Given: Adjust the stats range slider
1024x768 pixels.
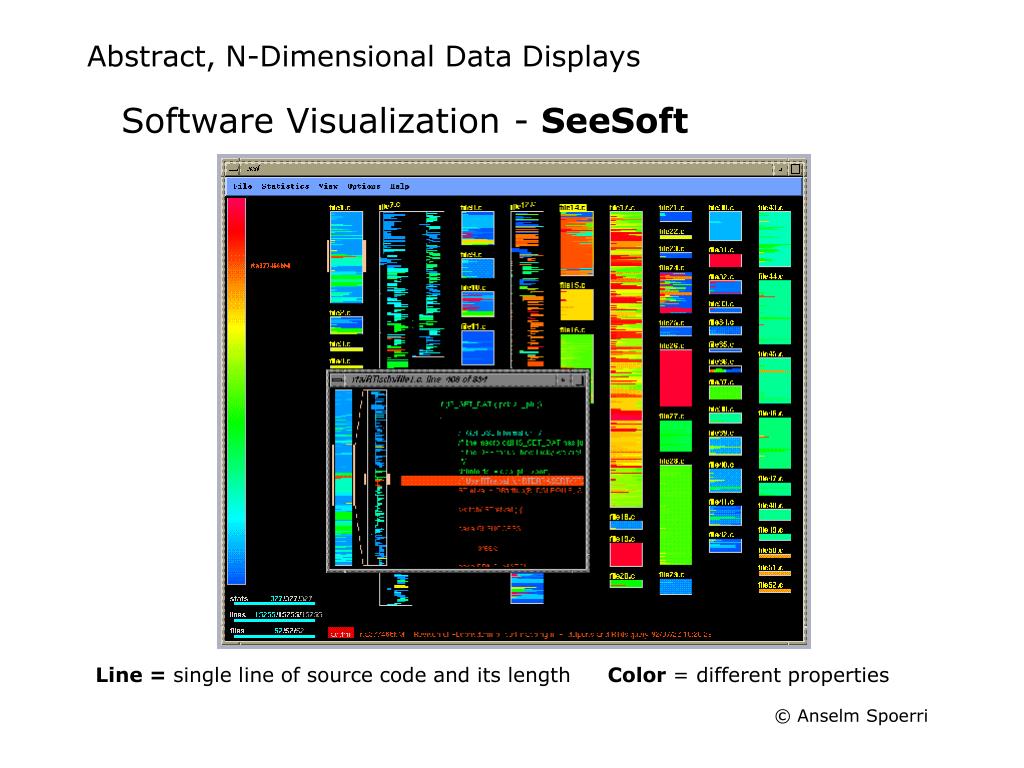Looking at the screenshot, I should 274,603.
